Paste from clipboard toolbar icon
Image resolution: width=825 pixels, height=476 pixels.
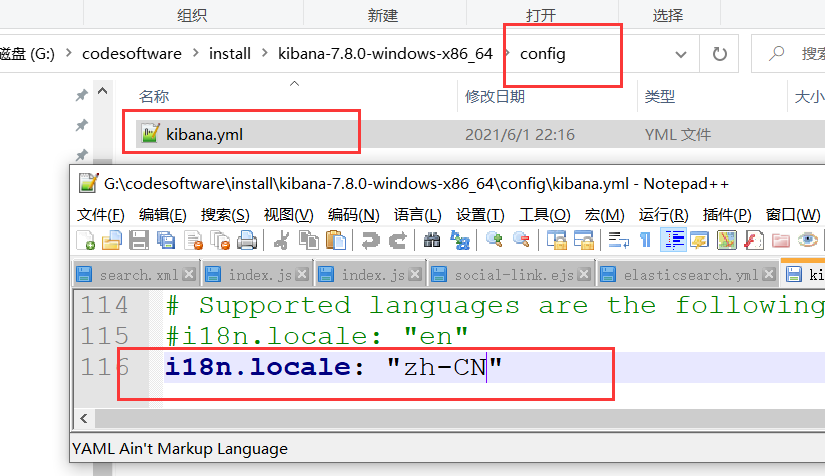[x=336, y=240]
